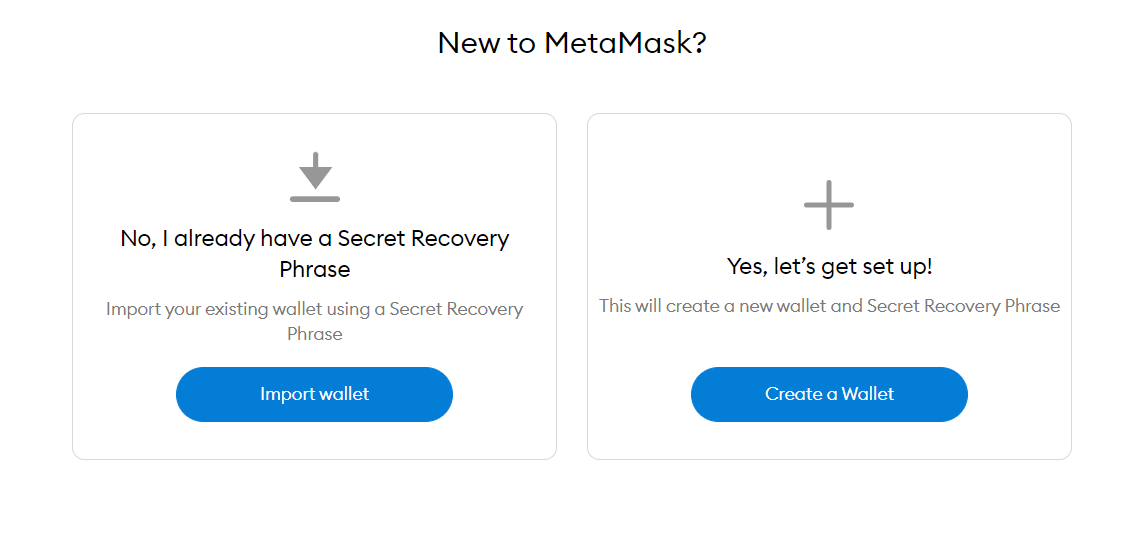Click the "New to MetaMask?" page title
The height and width of the screenshot is (546, 1141).
(x=572, y=44)
